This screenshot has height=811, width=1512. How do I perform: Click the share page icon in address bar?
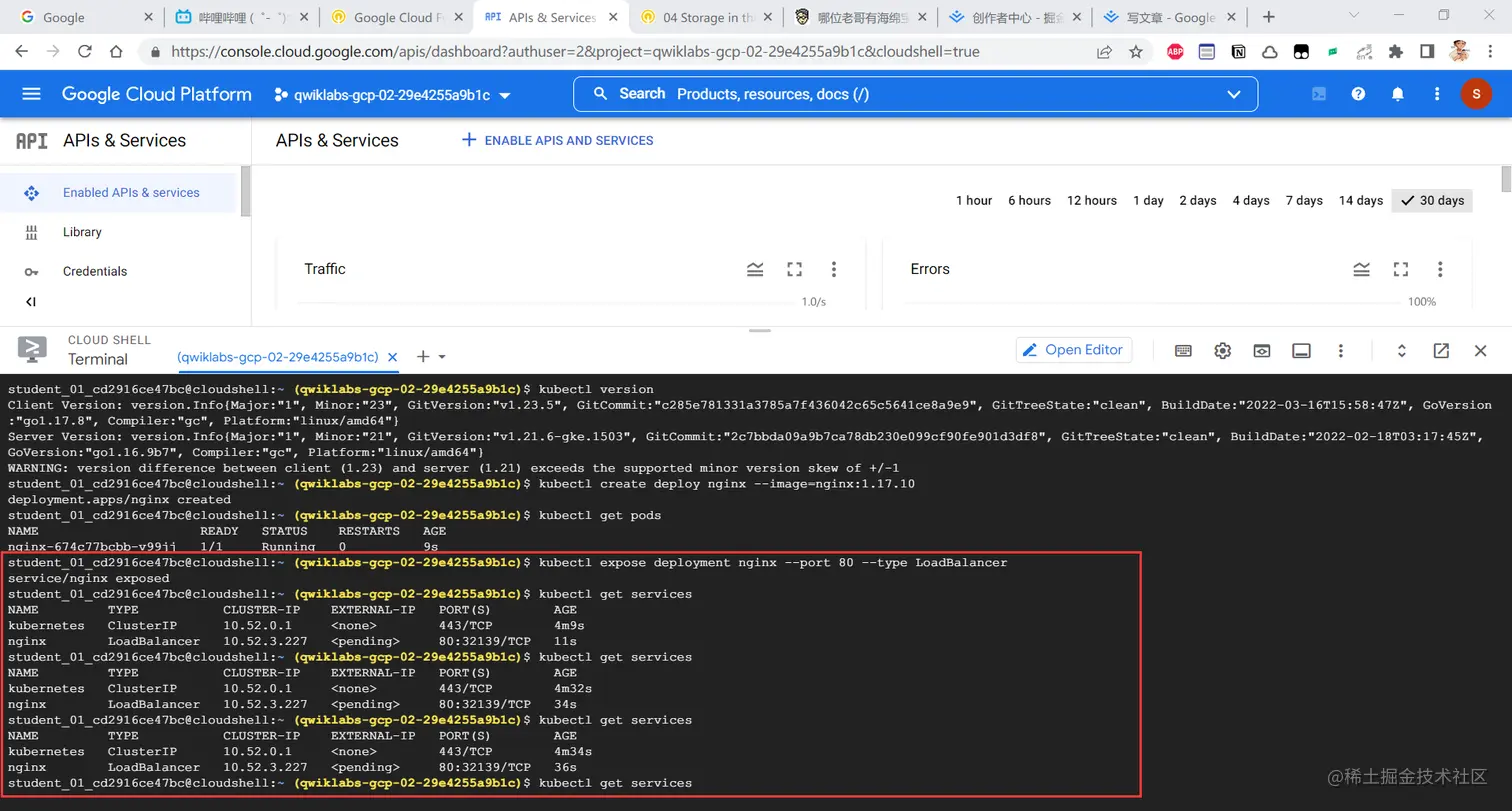1104,52
